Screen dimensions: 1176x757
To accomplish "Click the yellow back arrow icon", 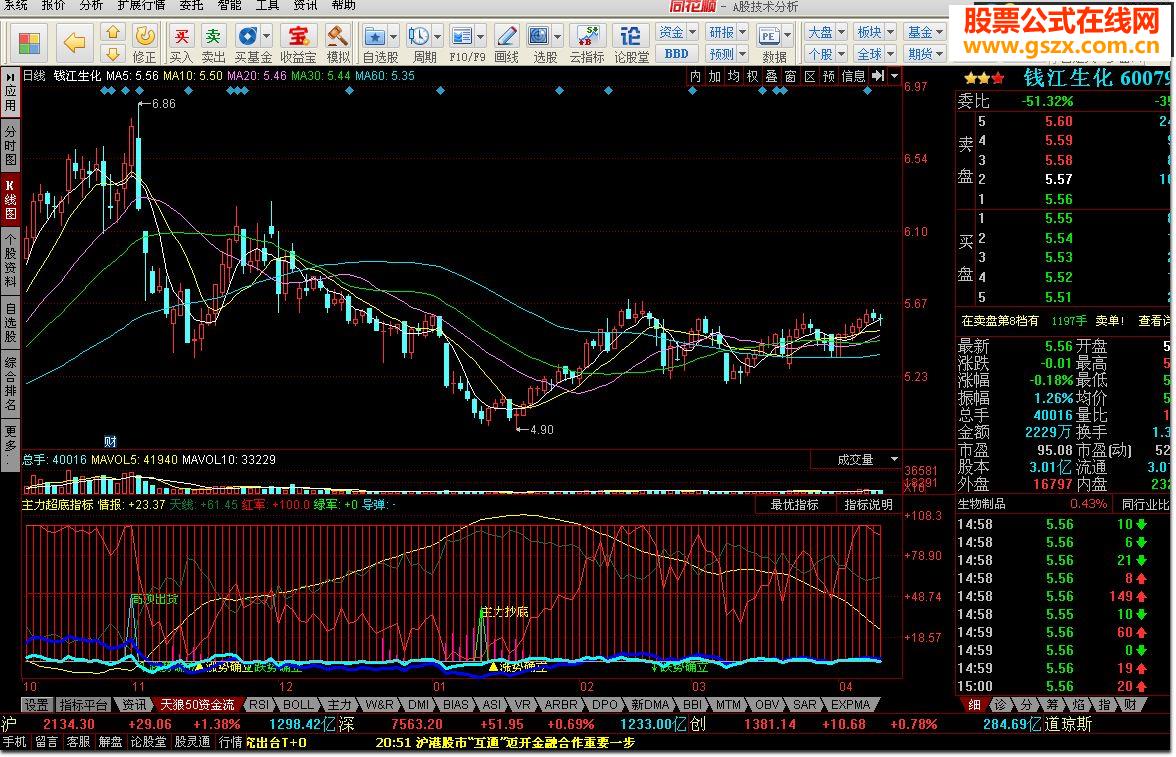I will 74,43.
